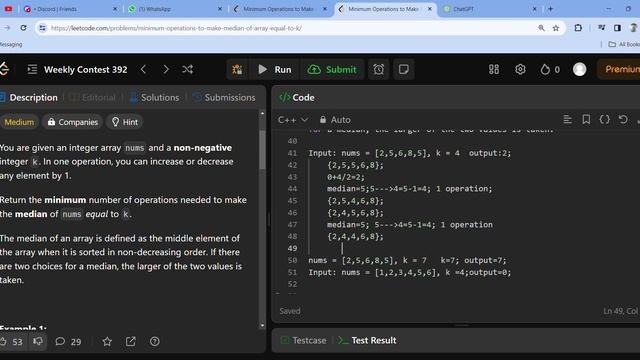Open the layout grid icon
The image size is (640, 360).
(494, 69)
